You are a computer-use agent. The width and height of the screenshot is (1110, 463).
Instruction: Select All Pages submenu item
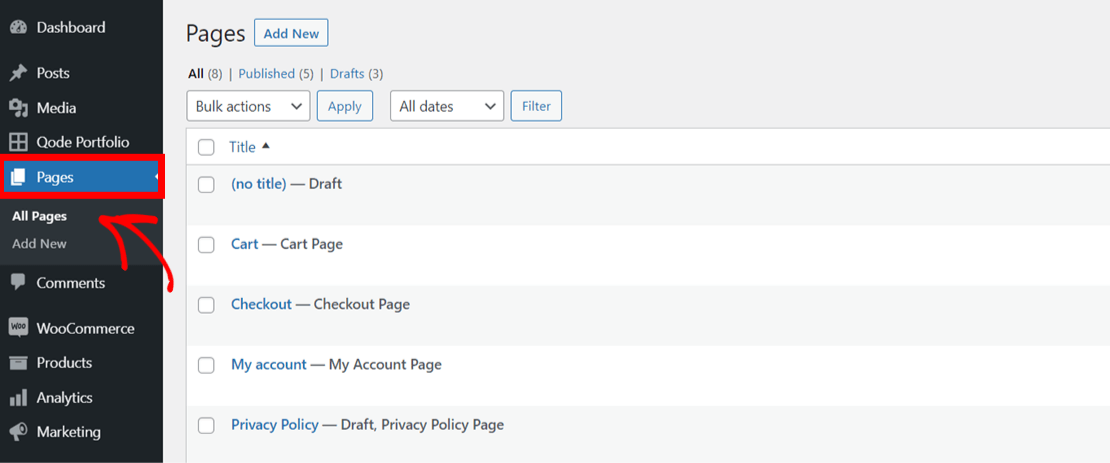pyautogui.click(x=40, y=217)
